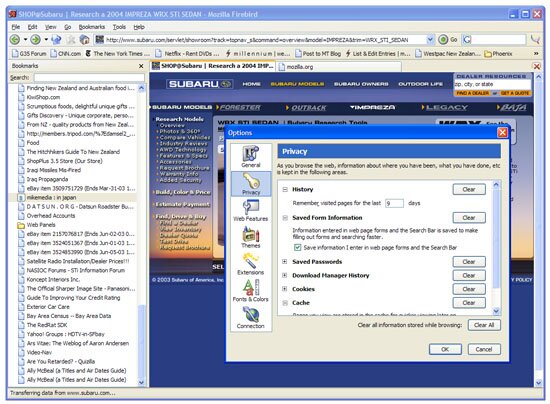
Task: Toggle the save form information checkbox
Action: [297, 248]
